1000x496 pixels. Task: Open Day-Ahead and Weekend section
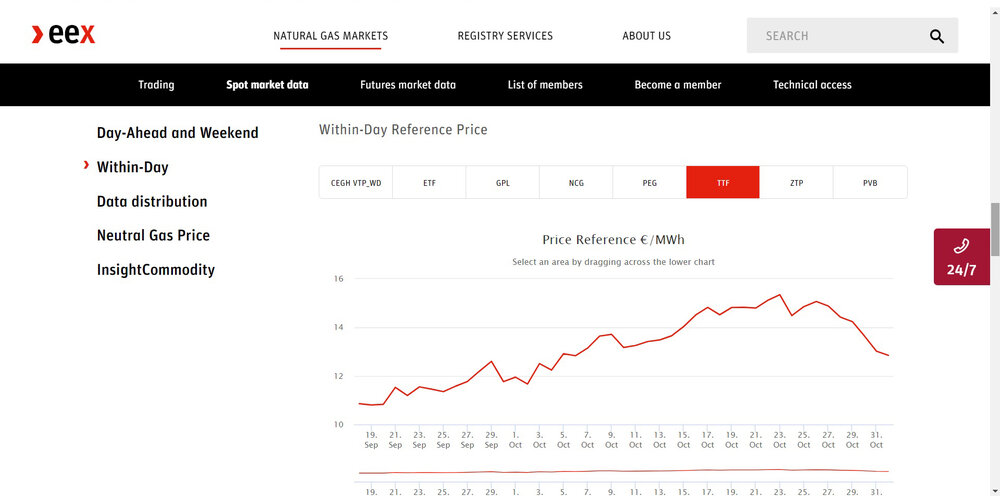(177, 133)
